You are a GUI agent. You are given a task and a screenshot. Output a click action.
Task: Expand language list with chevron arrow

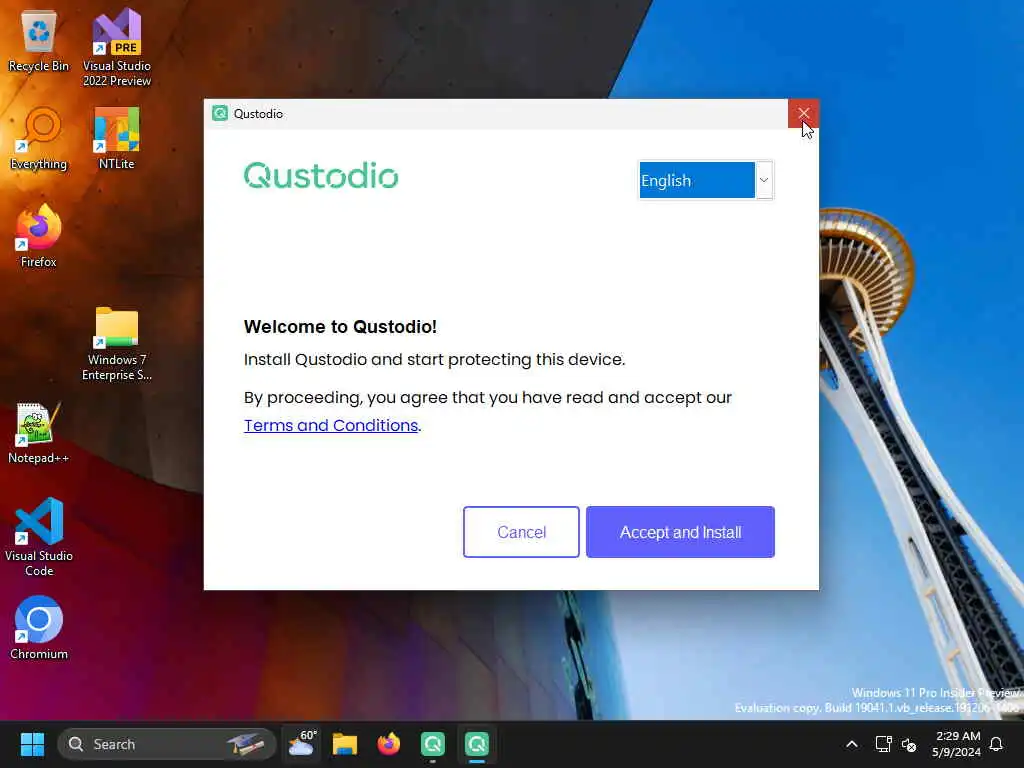pos(763,180)
